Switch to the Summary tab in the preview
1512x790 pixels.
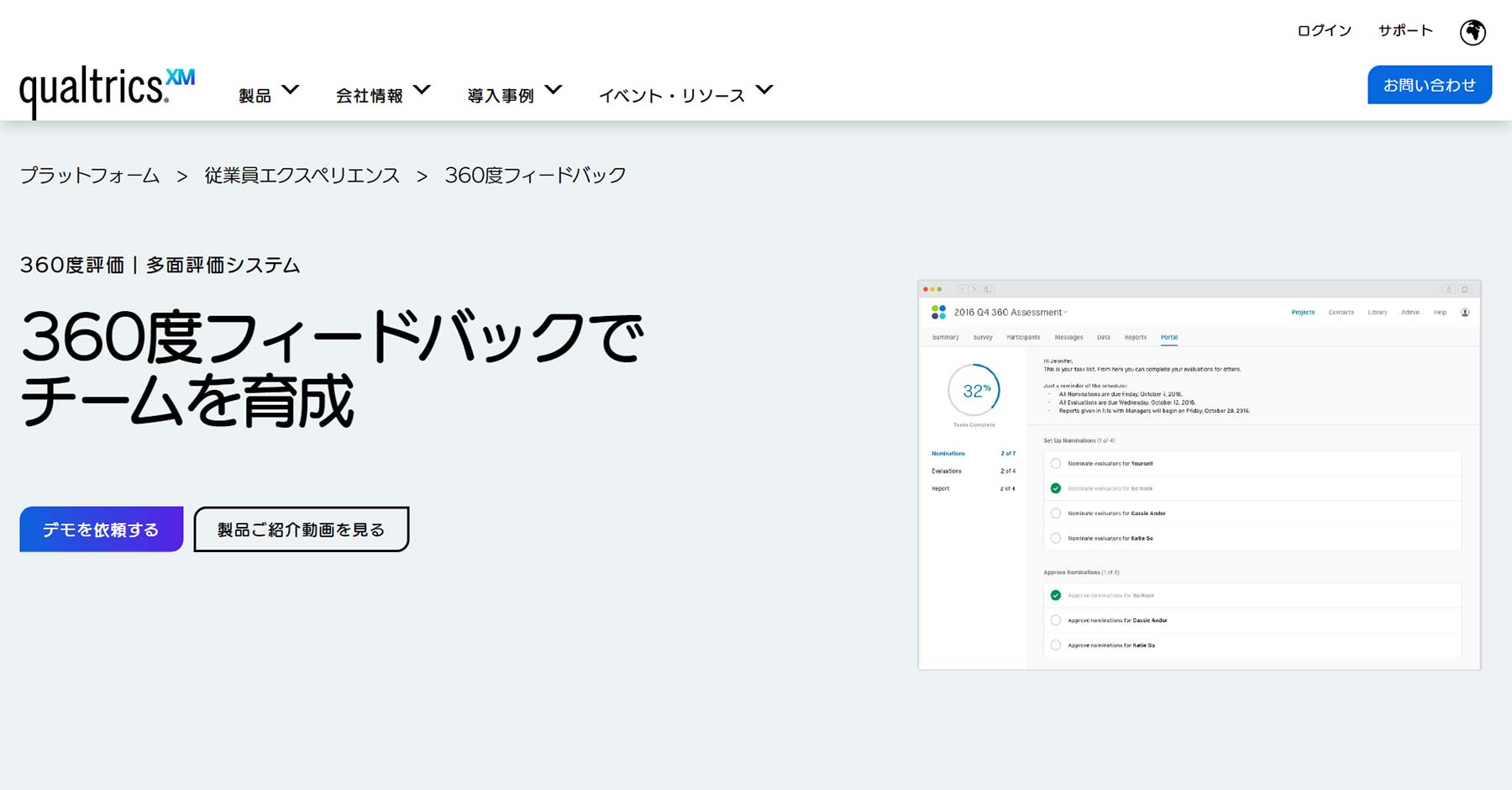pyautogui.click(x=945, y=338)
